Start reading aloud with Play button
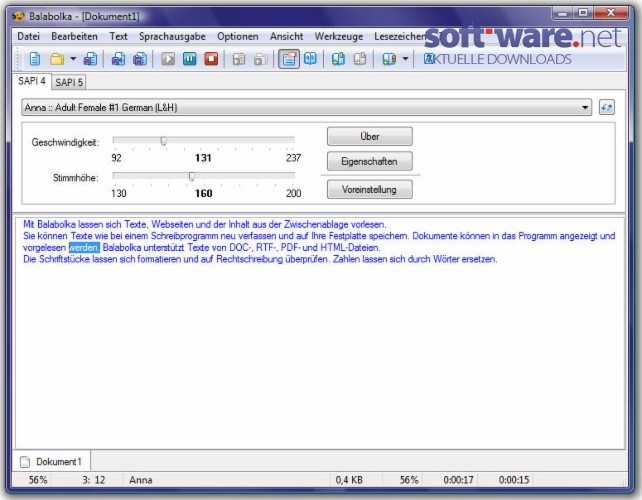 168,59
